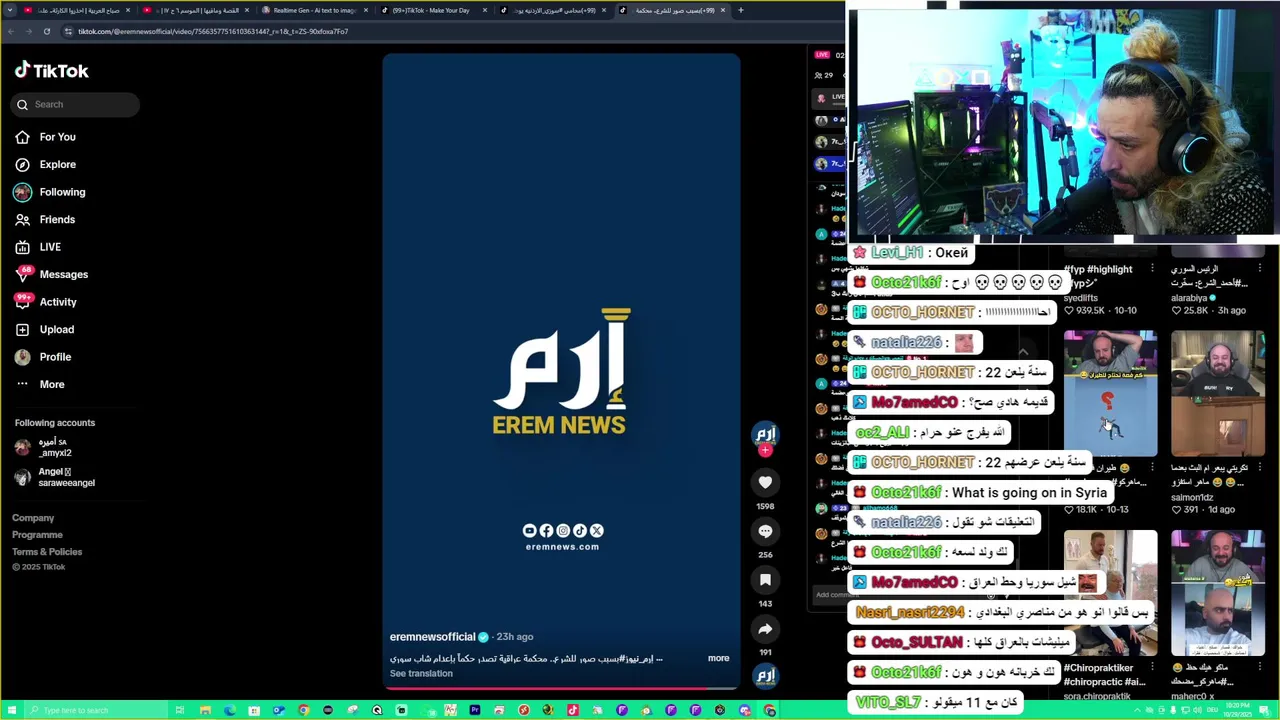Open the syedlifts video options menu

(x=1152, y=269)
